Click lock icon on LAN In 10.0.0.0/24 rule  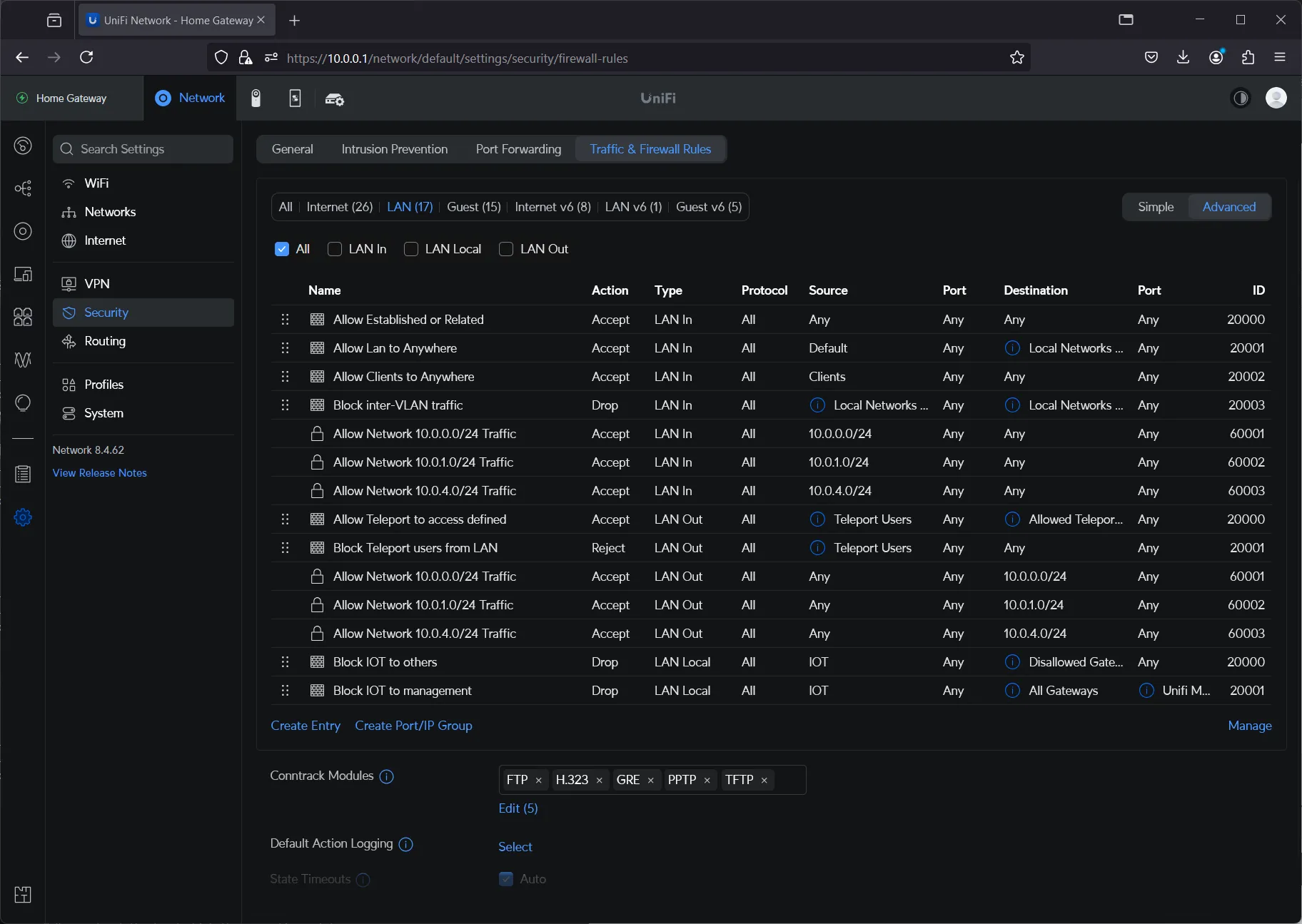point(317,433)
